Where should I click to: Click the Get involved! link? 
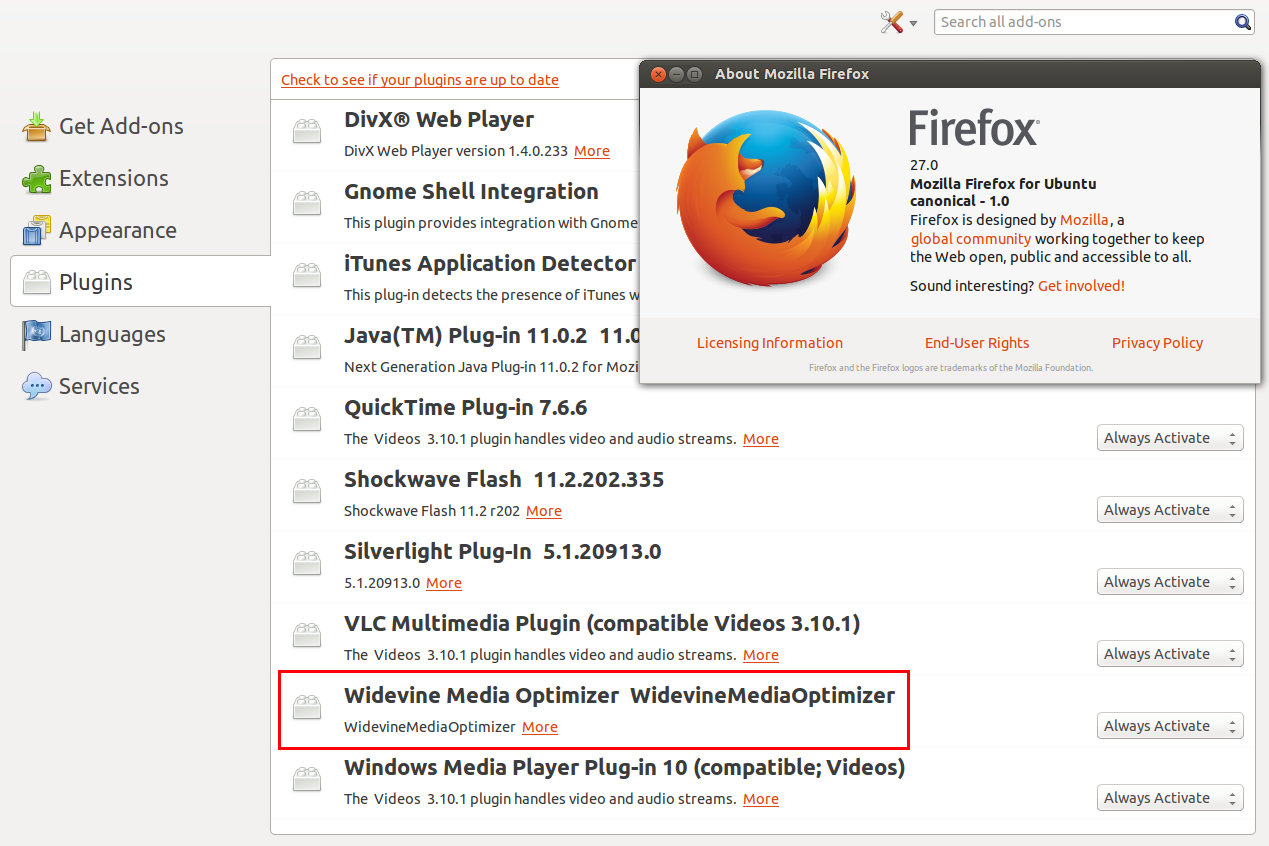(1081, 286)
